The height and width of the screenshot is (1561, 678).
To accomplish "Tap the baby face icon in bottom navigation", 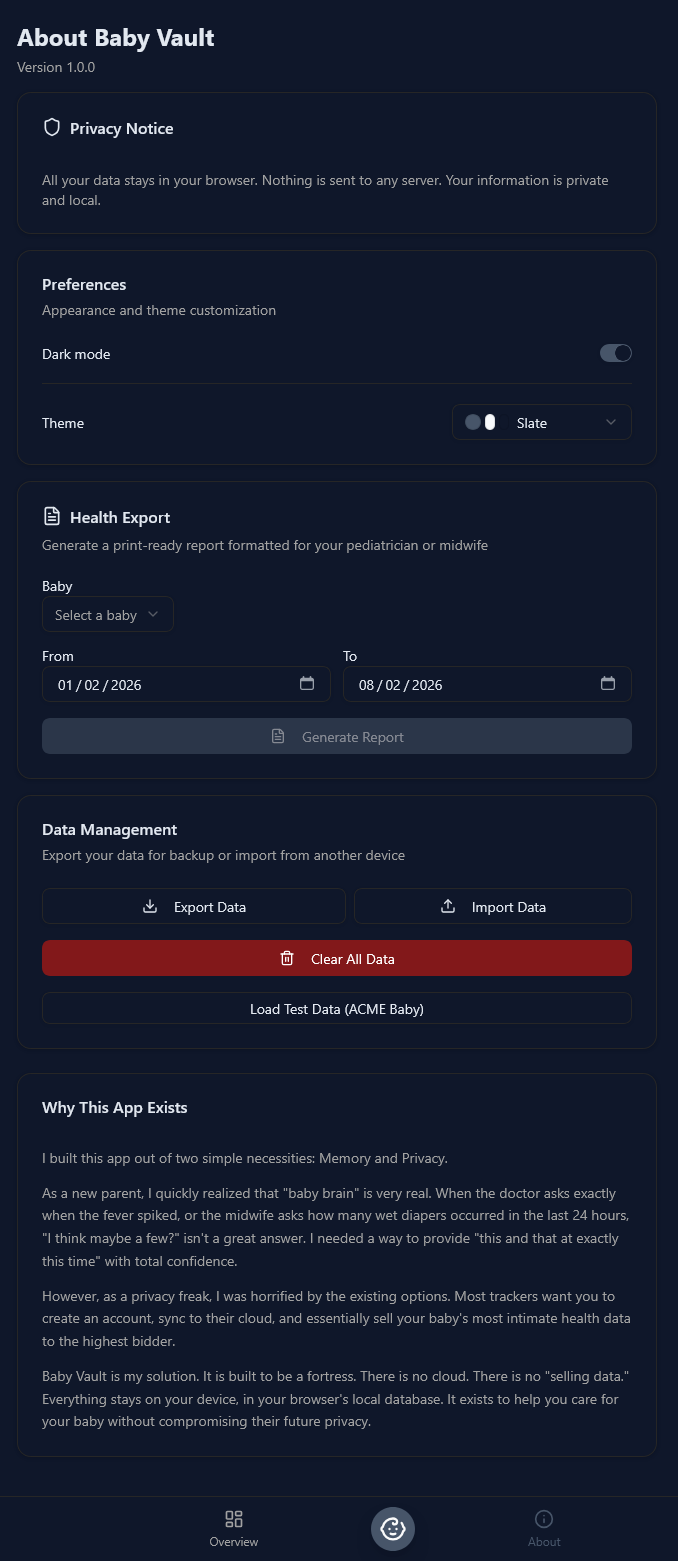I will coord(392,1529).
